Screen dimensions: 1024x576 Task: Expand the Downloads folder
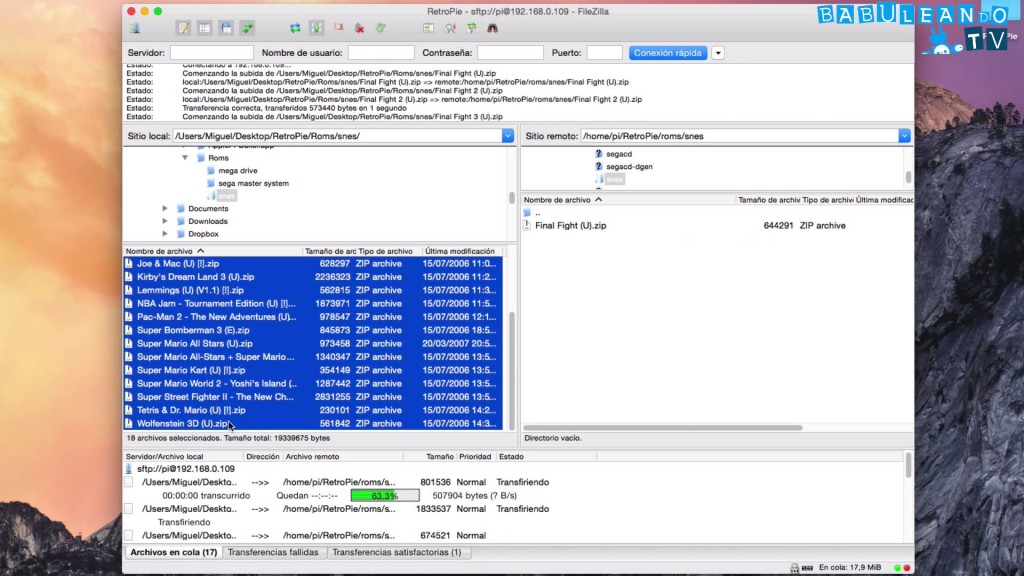click(x=165, y=221)
